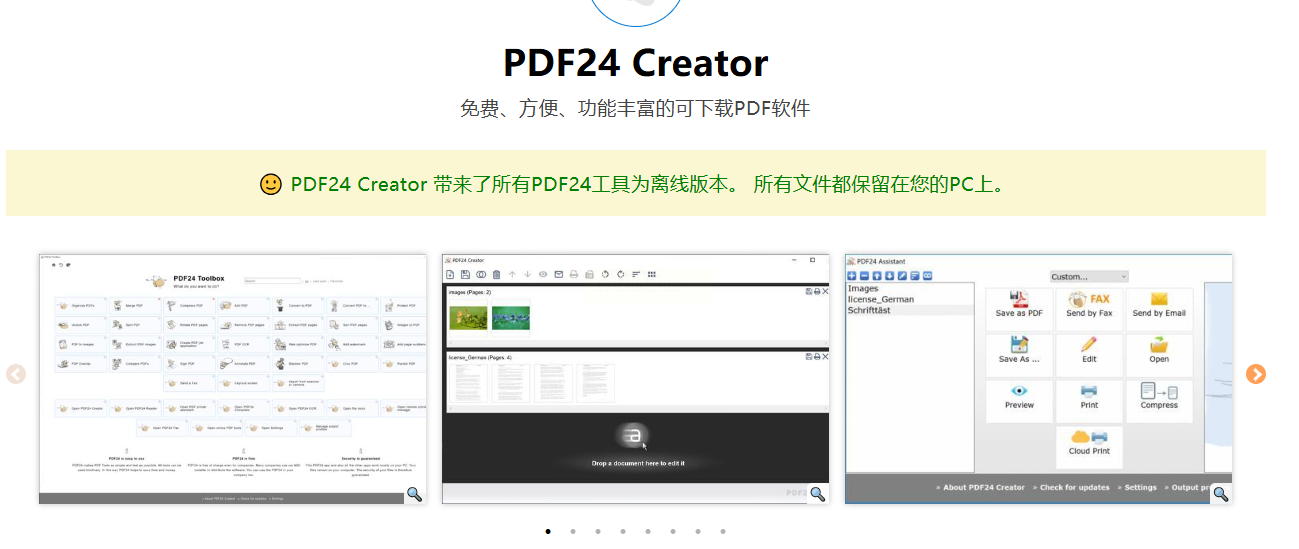Click the eye preview icon in Creator toolbar
The height and width of the screenshot is (549, 1299).
543,274
